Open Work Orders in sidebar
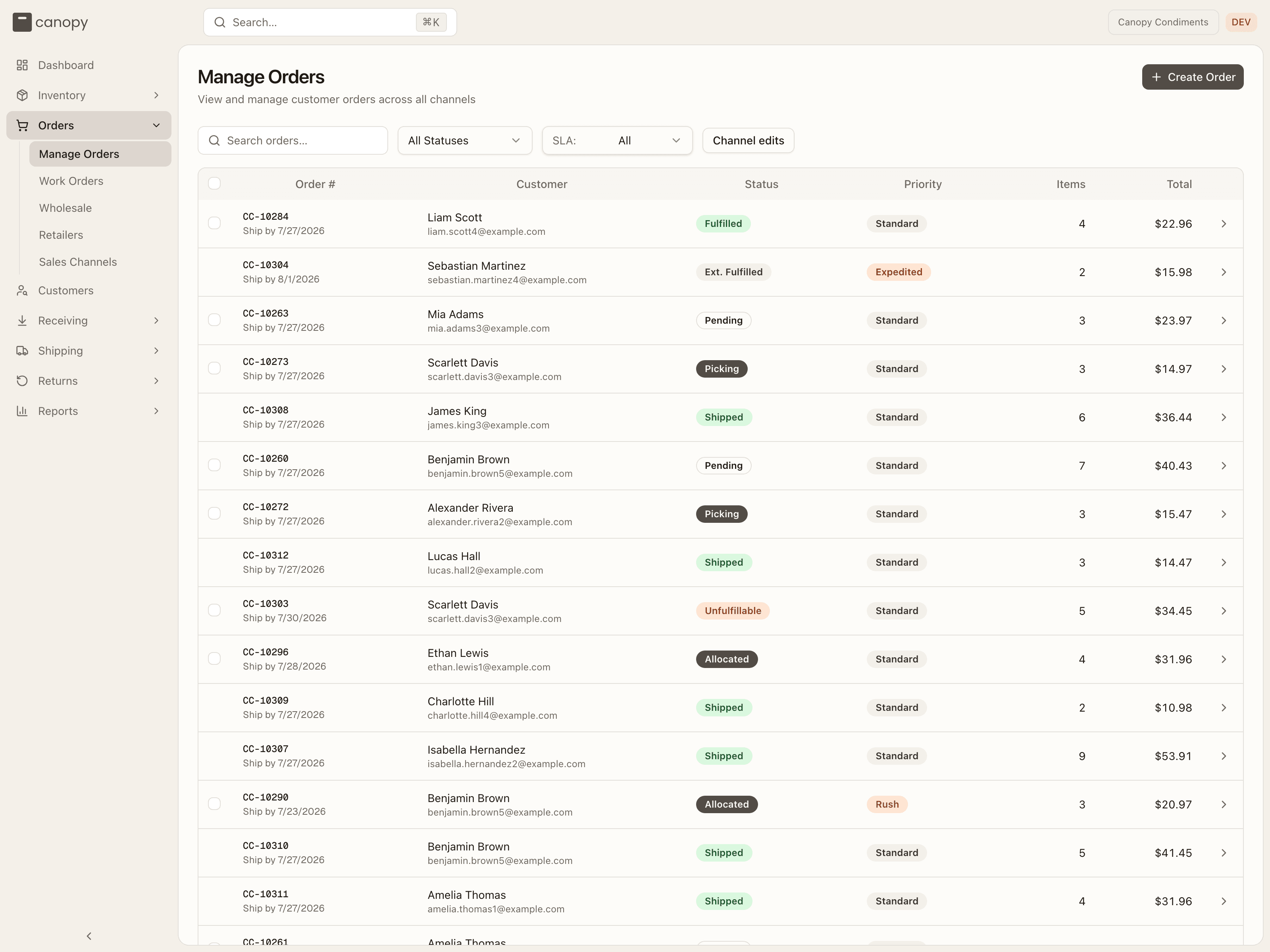Screen dimensions: 1270x952 [x=100, y=181]
